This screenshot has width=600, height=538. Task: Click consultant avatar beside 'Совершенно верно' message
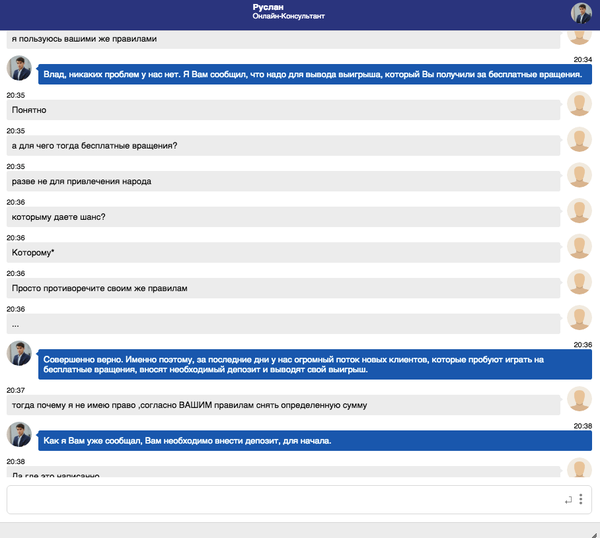(x=19, y=353)
